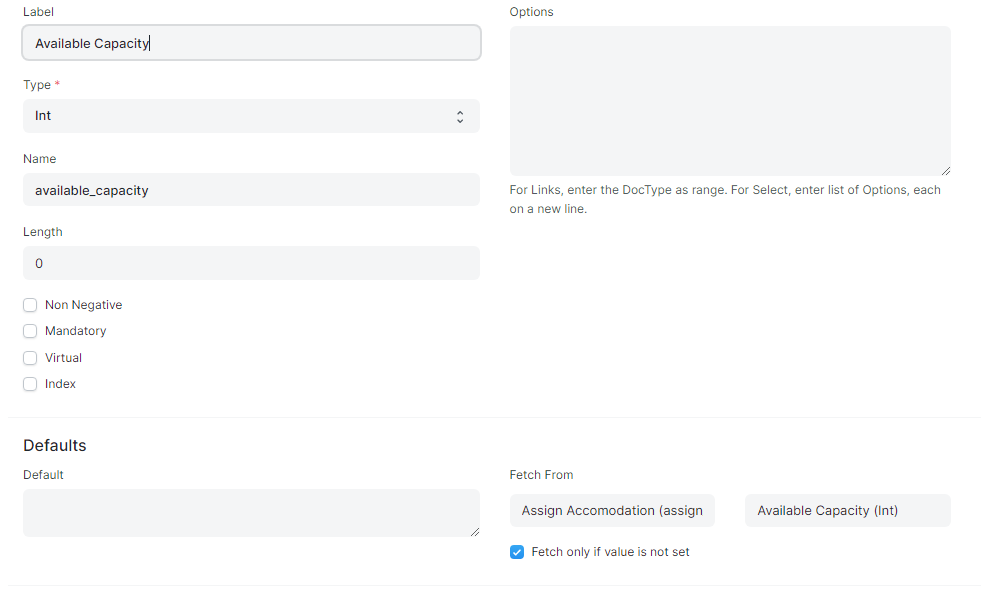Click inside the Options text area
Screen dimensions: 982x600
730,101
